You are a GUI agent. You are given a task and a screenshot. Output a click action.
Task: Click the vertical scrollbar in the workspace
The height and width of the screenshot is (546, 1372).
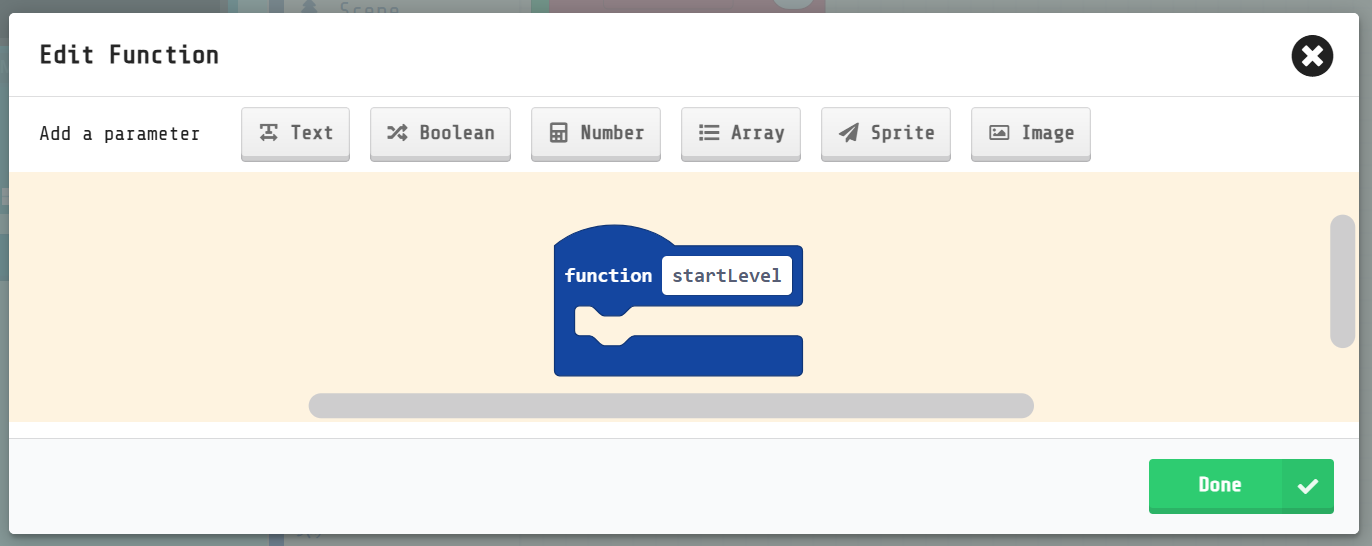[1341, 281]
